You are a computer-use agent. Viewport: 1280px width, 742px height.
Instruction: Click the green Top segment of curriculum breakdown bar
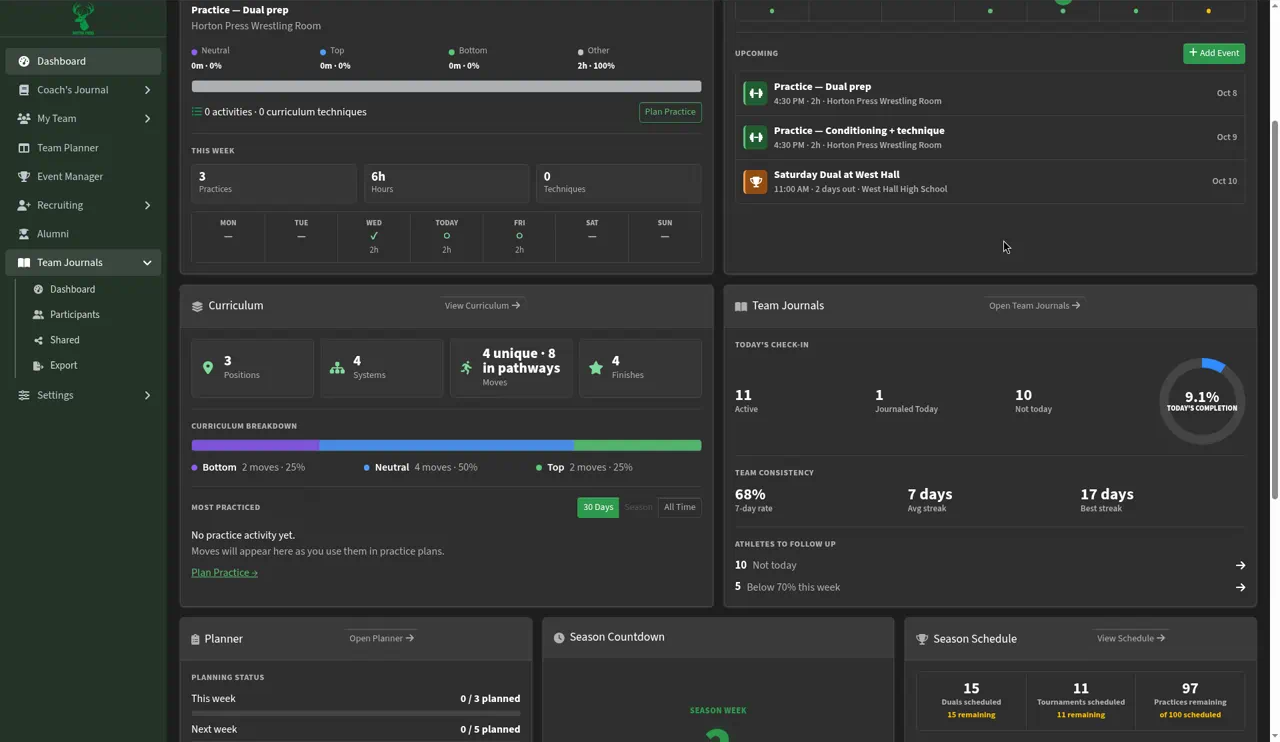pos(638,445)
